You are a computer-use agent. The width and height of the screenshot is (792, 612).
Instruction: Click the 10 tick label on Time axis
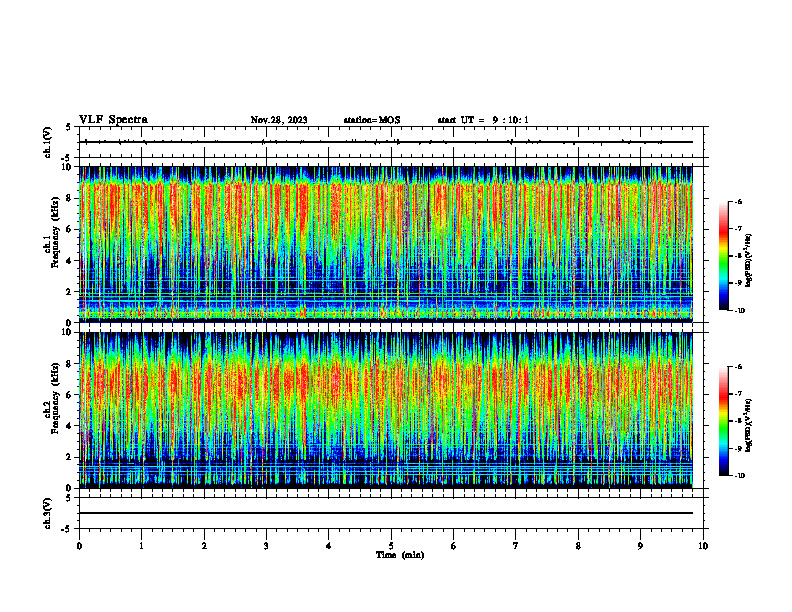coord(703,546)
